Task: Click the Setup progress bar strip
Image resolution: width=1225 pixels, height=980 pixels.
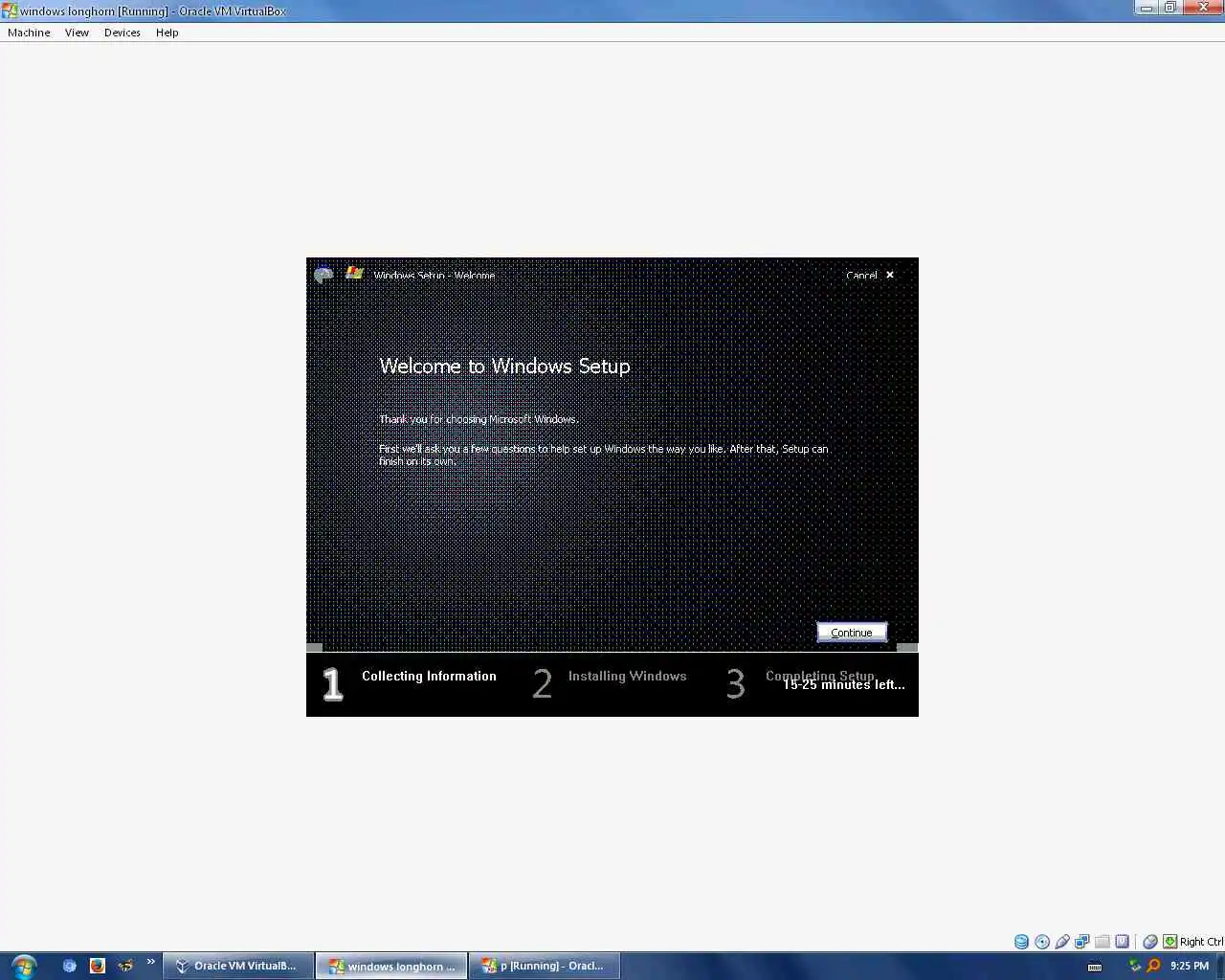Action: tap(612, 647)
